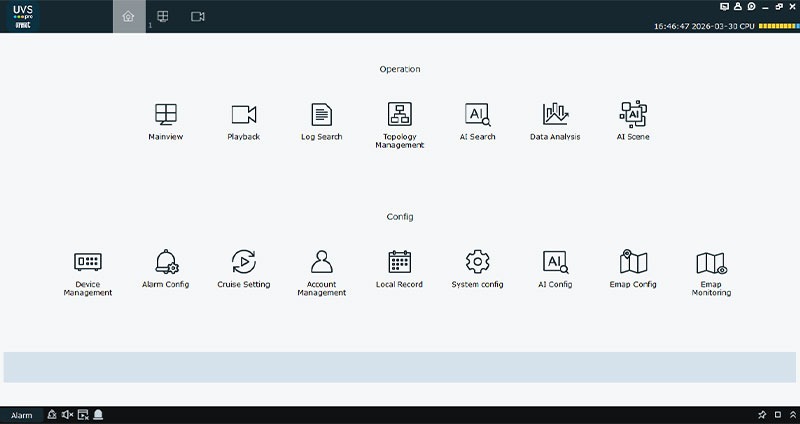800x424 pixels.
Task: Open the user account menu icon
Action: point(737,6)
